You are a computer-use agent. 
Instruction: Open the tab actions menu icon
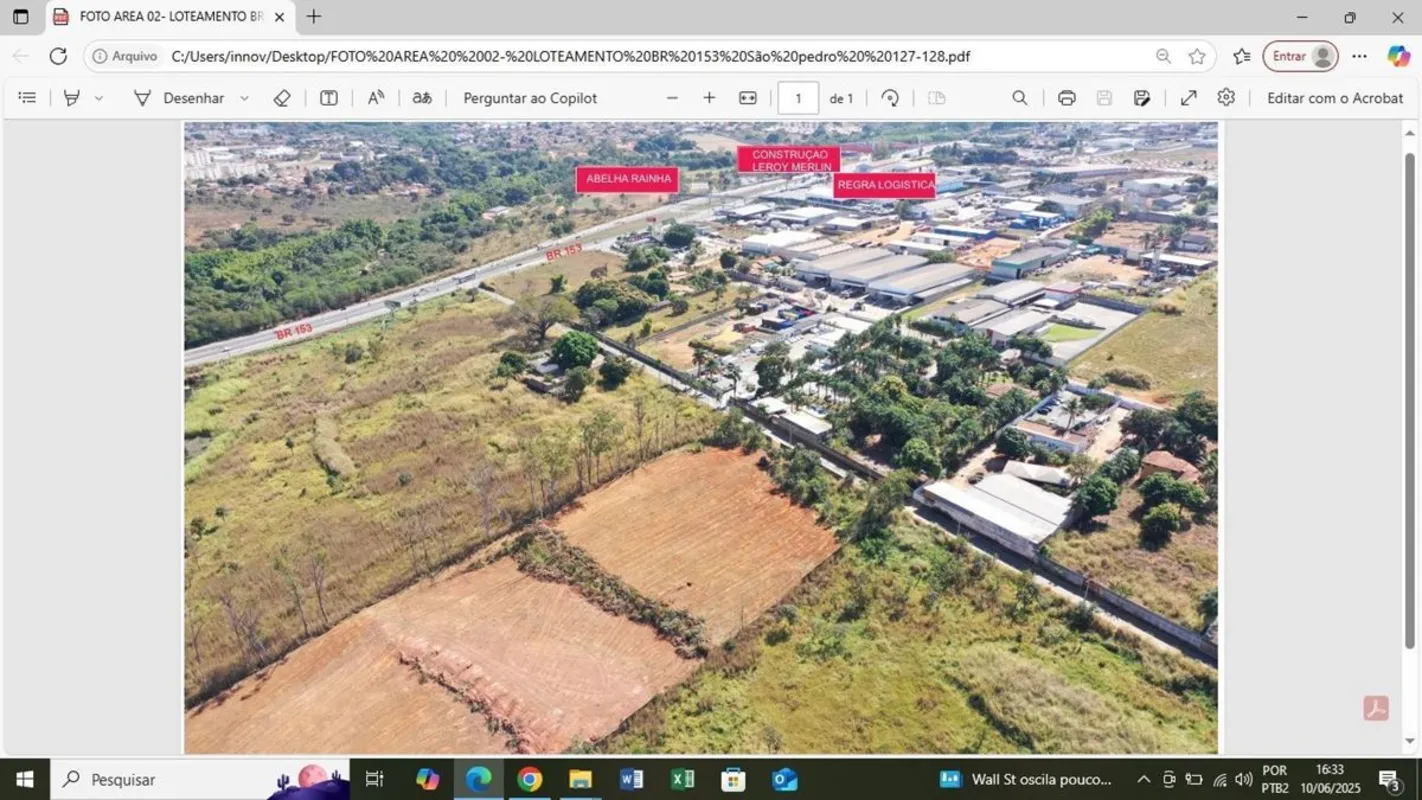click(20, 17)
